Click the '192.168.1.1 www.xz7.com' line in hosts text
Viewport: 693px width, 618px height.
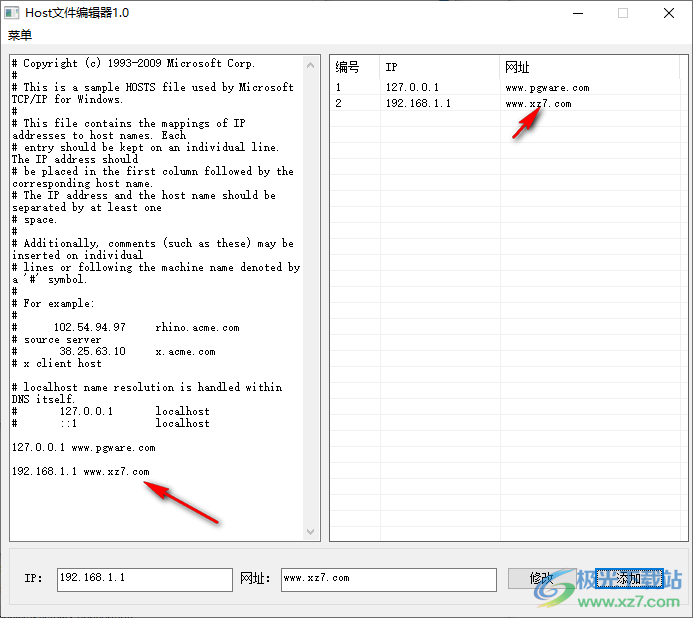81,472
